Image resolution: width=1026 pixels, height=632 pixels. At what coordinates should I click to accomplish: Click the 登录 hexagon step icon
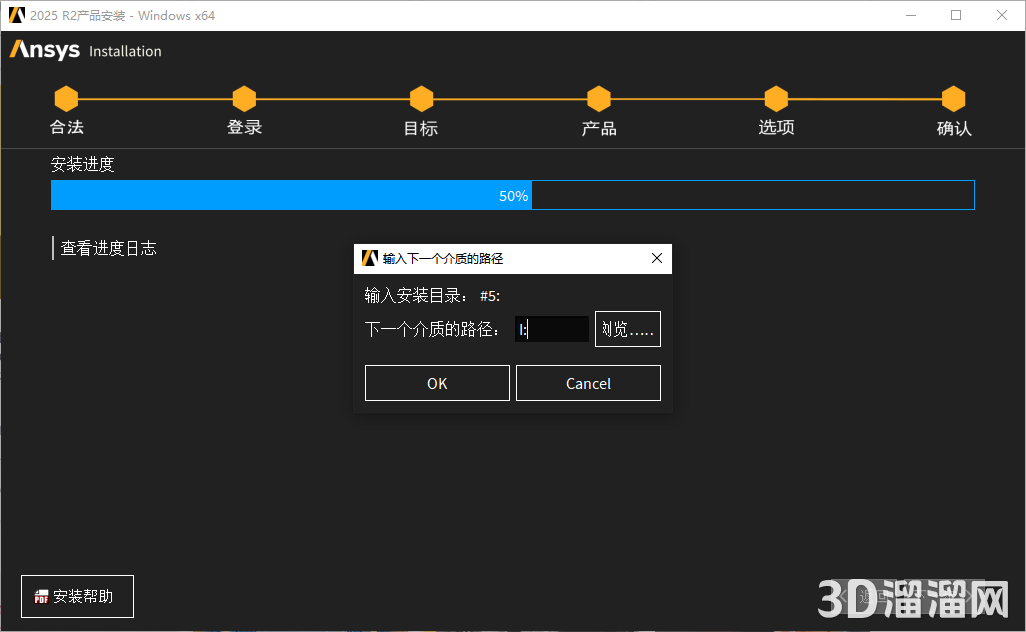244,98
